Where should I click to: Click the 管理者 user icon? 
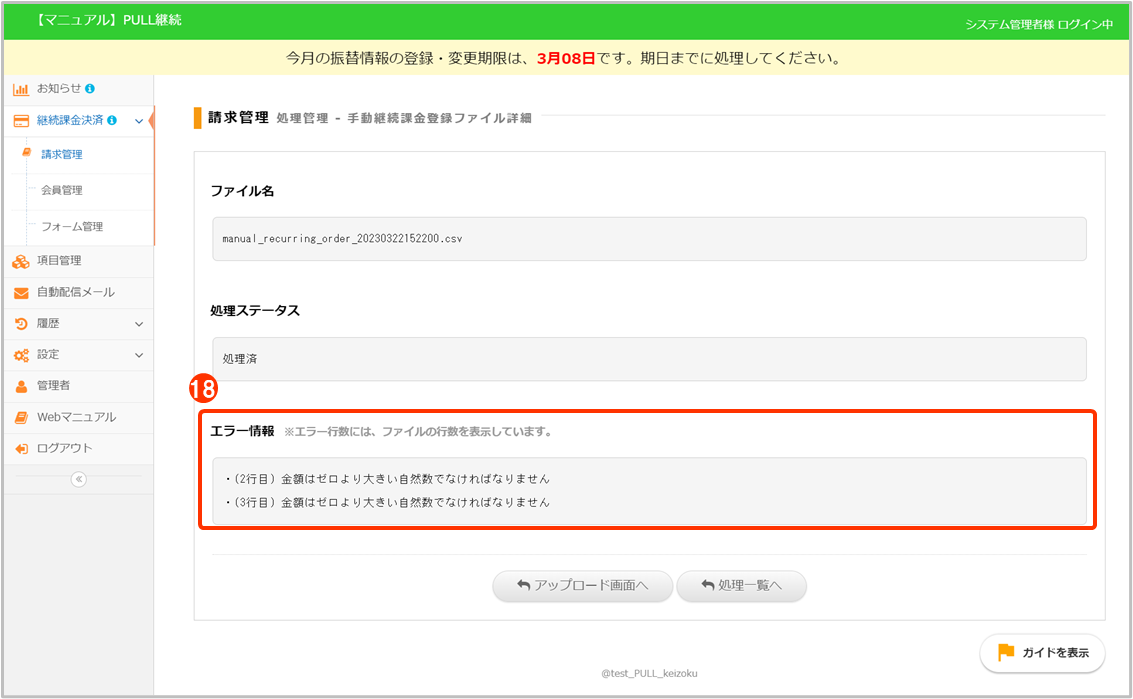pyautogui.click(x=20, y=386)
